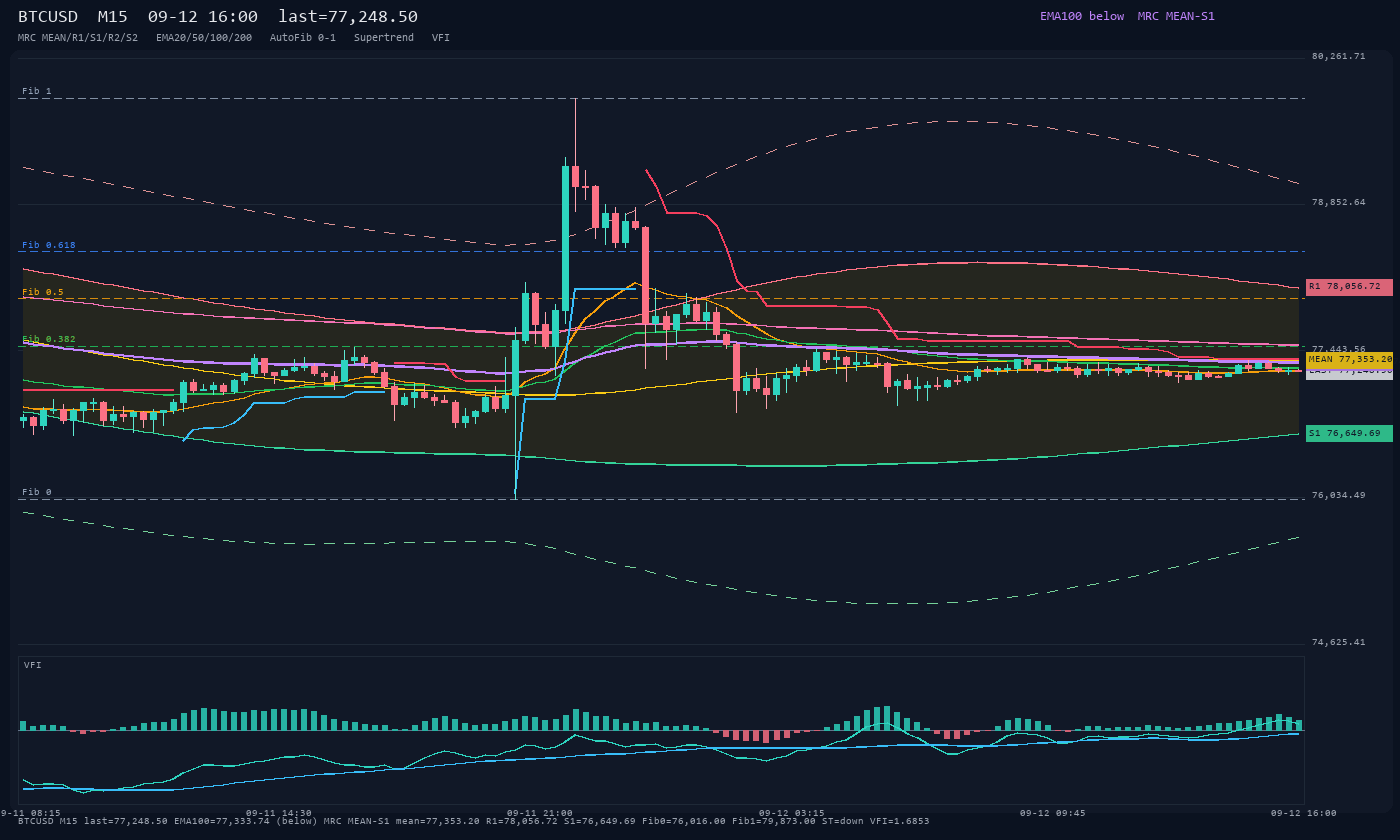
Task: Click the BTCUSD symbol in the header
Action: 48,17
